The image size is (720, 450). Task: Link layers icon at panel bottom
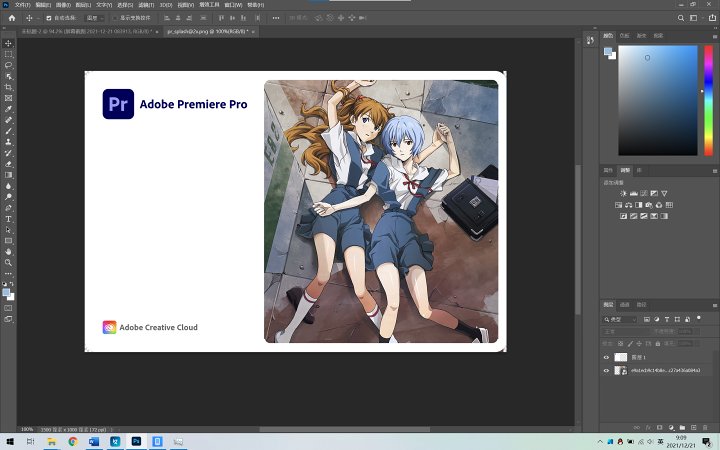[637, 428]
